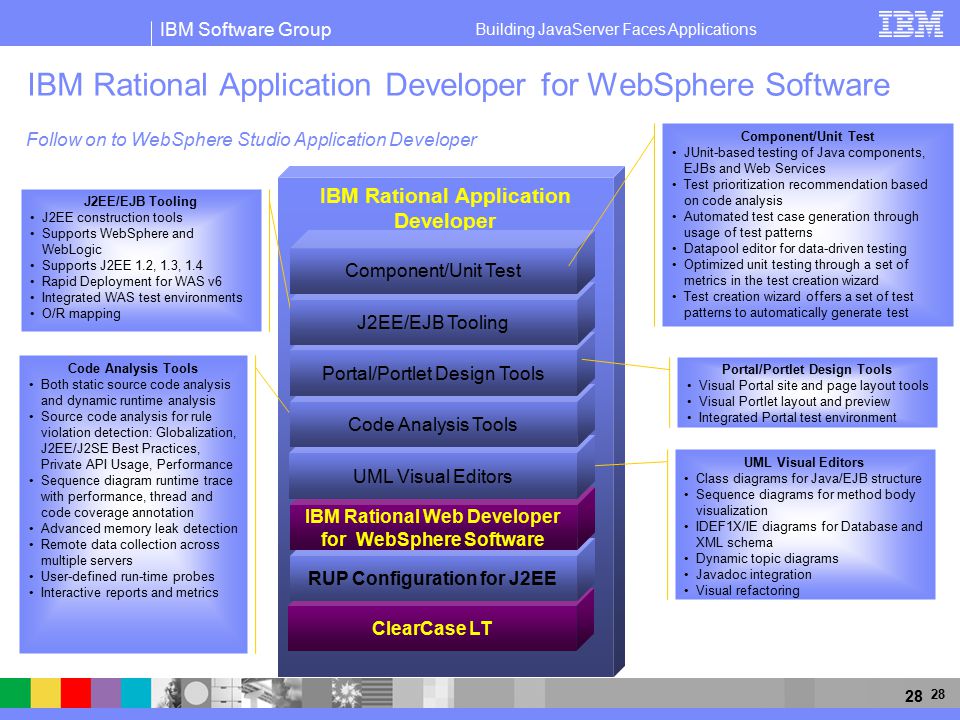Click the 'Dynamic topic diagrams' bullet

coord(767,558)
